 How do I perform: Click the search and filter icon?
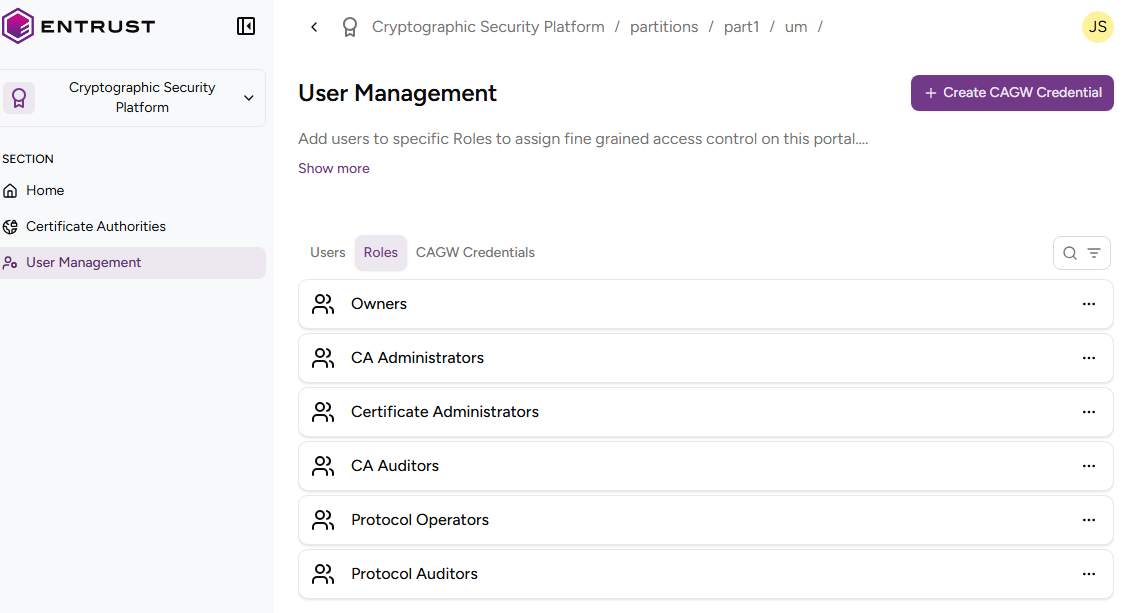(x=1081, y=253)
